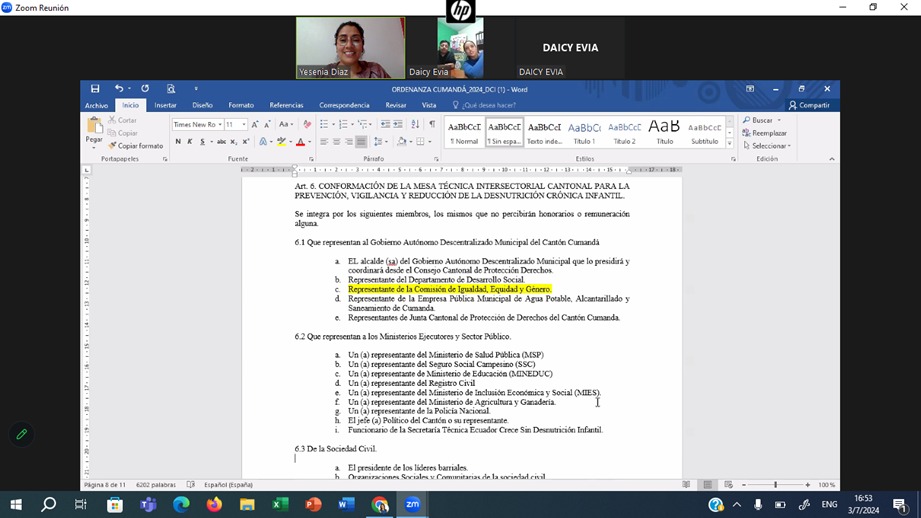Toggle justified text alignment

(361, 142)
